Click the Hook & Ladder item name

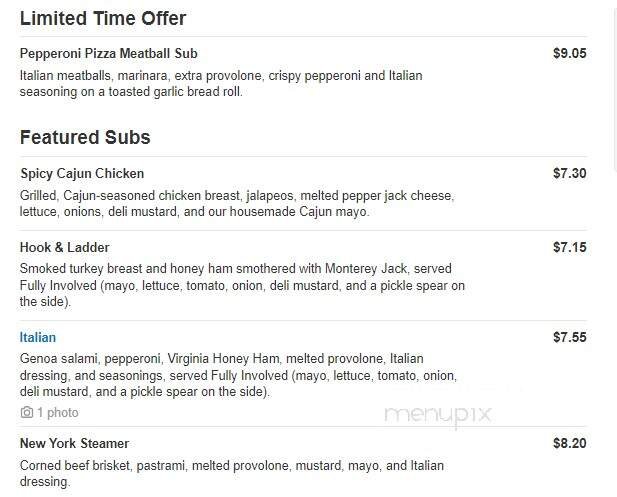coord(65,248)
